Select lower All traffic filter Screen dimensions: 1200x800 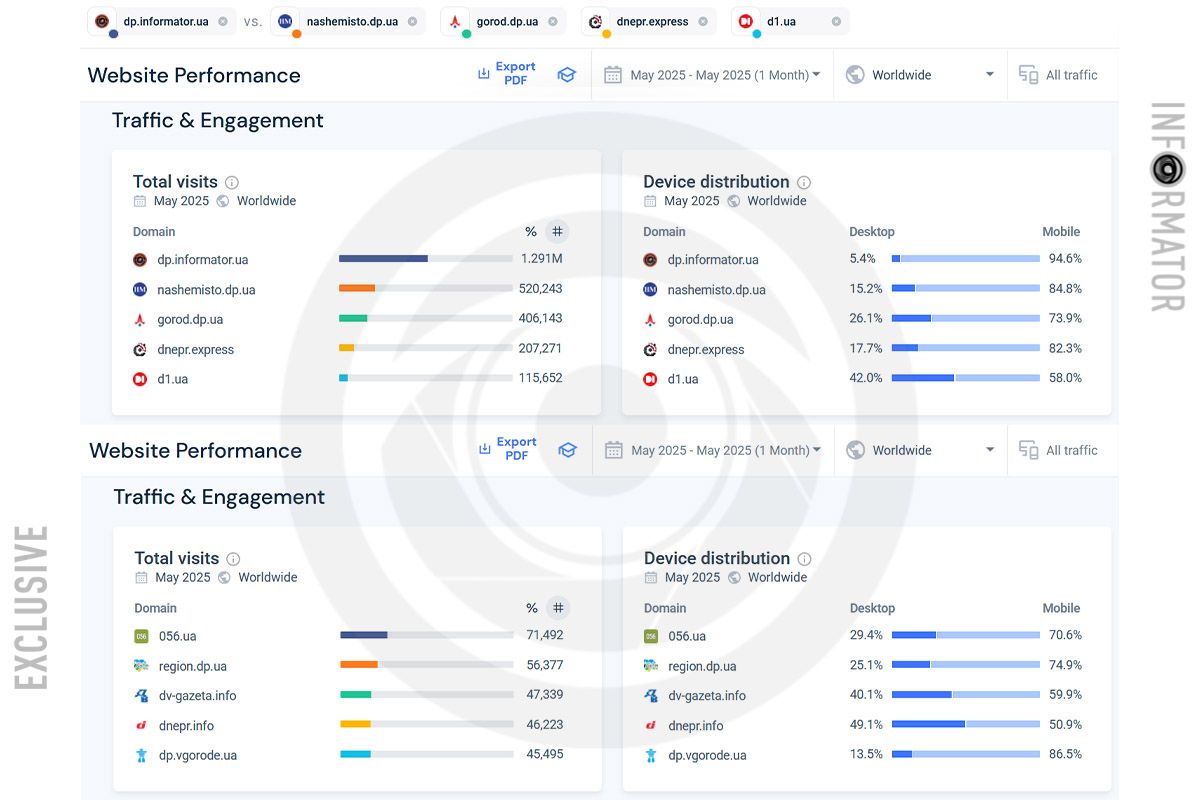click(x=1059, y=450)
